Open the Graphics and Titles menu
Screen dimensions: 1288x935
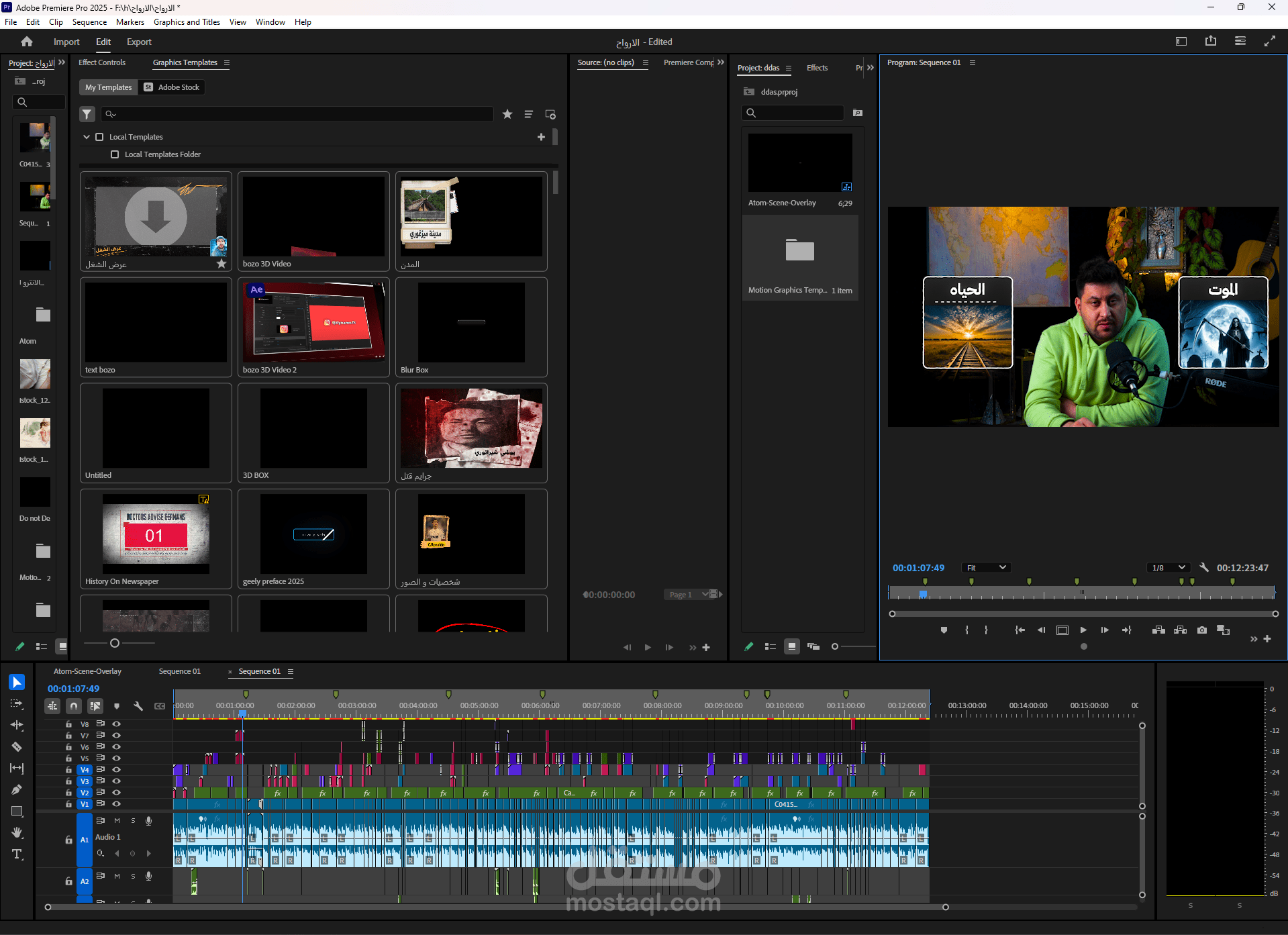coord(187,22)
